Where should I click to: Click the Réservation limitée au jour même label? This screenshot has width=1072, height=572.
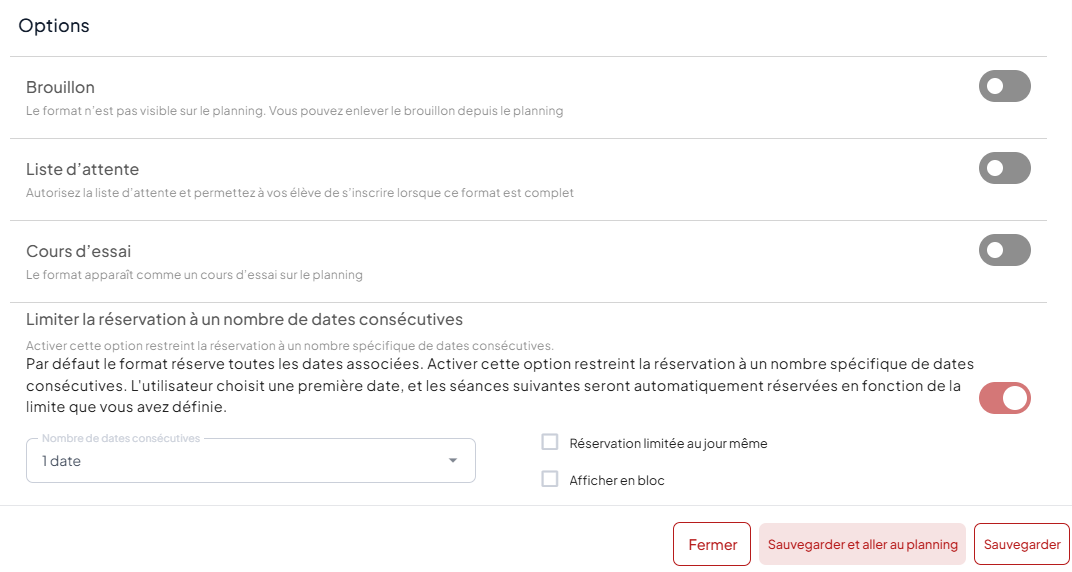coord(668,444)
